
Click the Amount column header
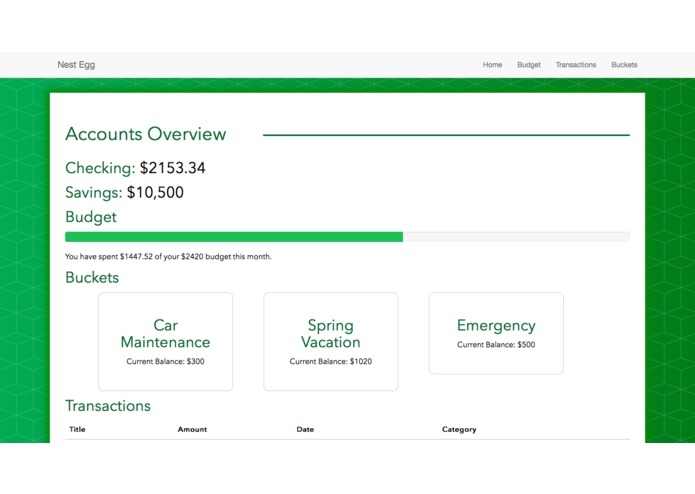pos(192,429)
